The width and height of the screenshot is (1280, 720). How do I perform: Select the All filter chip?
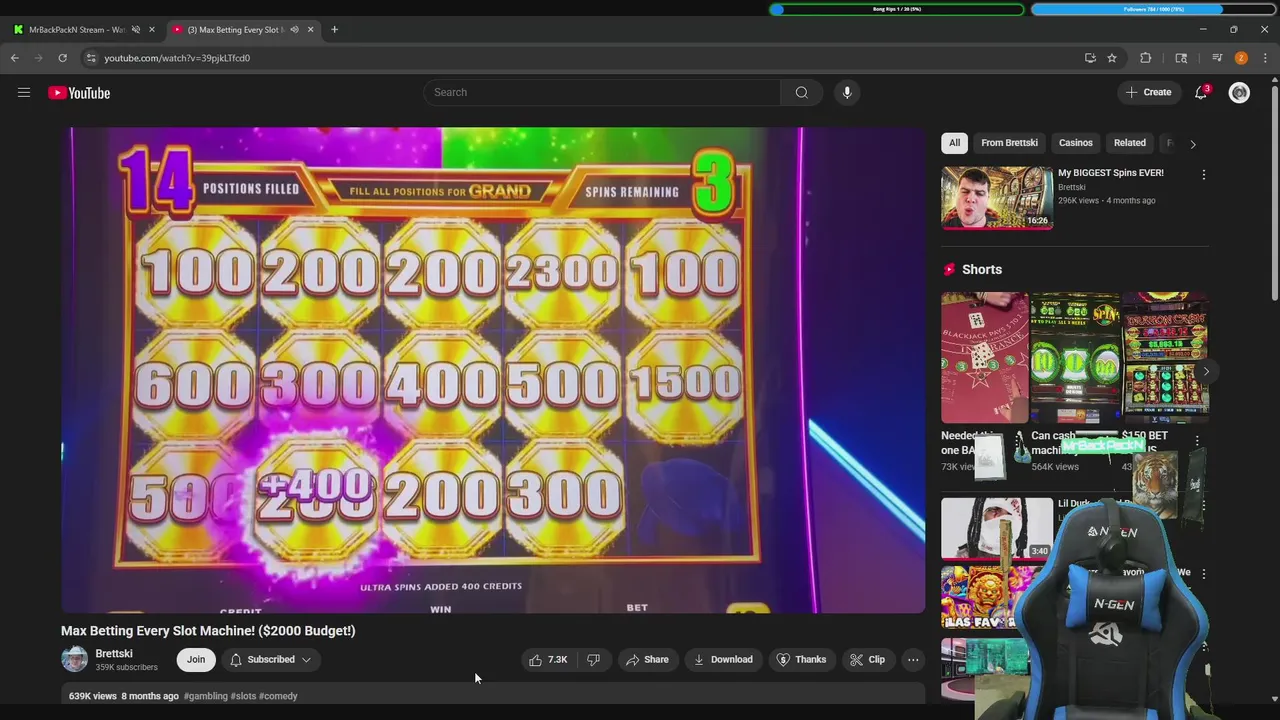click(954, 142)
